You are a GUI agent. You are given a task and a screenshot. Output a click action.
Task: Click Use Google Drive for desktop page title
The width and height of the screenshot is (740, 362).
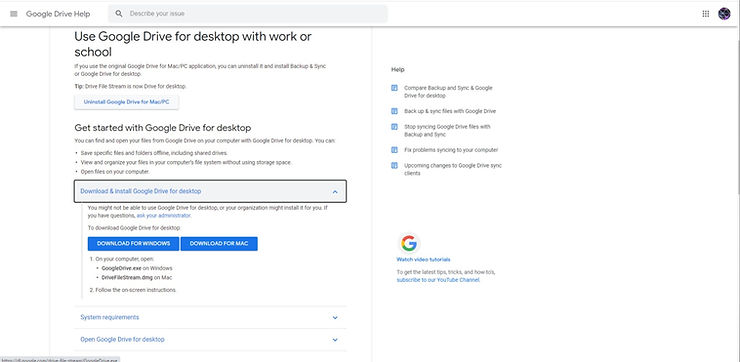tap(193, 44)
